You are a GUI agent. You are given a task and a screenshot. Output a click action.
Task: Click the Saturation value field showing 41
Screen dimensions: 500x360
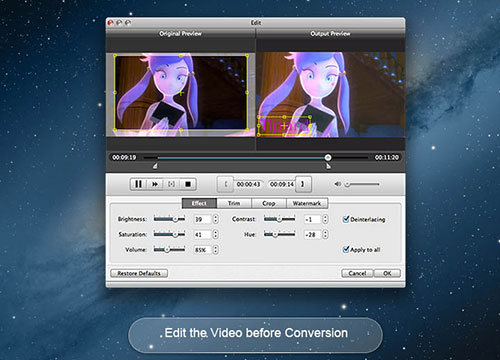coord(202,235)
